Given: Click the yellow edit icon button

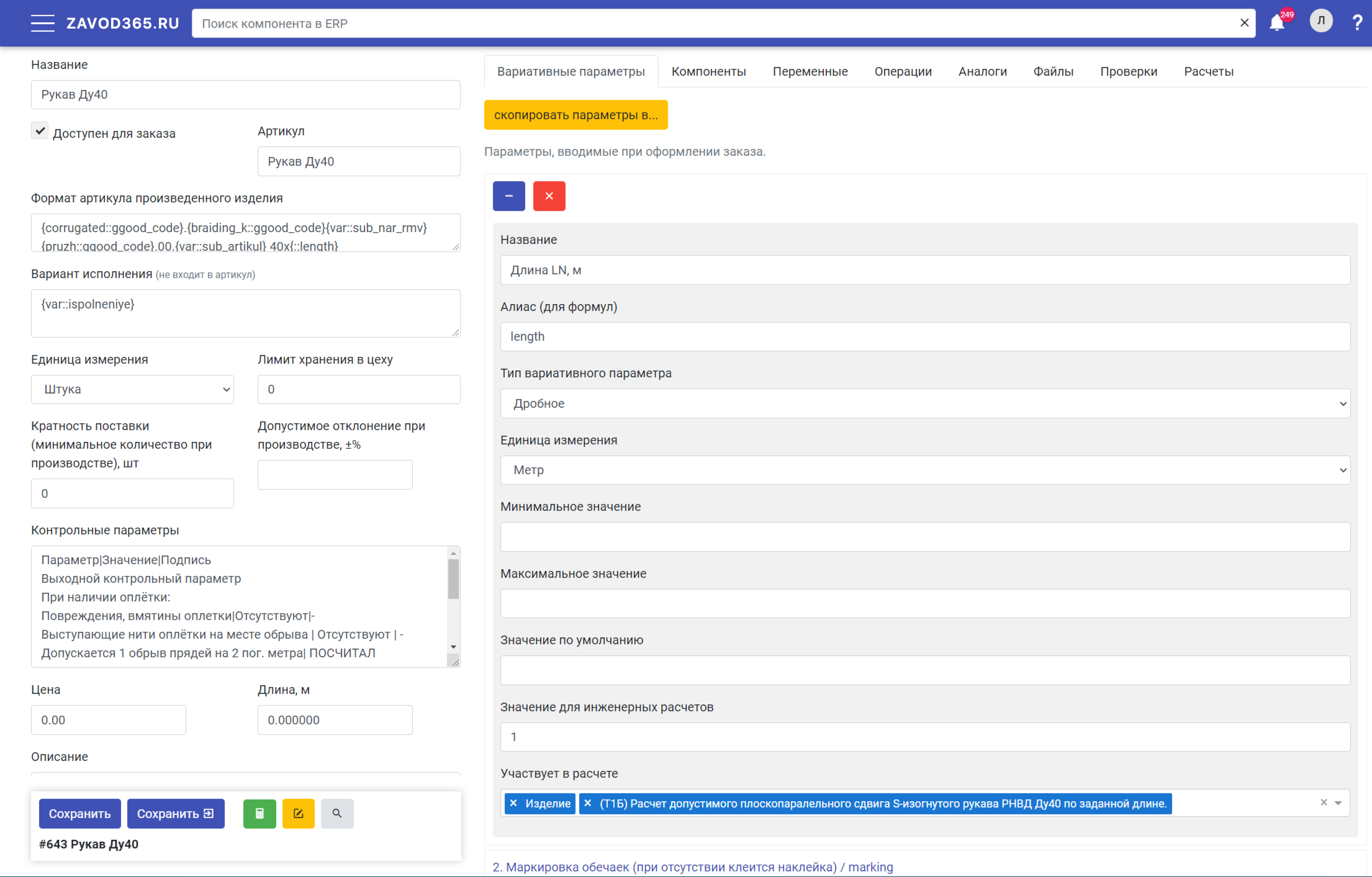Looking at the screenshot, I should (298, 813).
